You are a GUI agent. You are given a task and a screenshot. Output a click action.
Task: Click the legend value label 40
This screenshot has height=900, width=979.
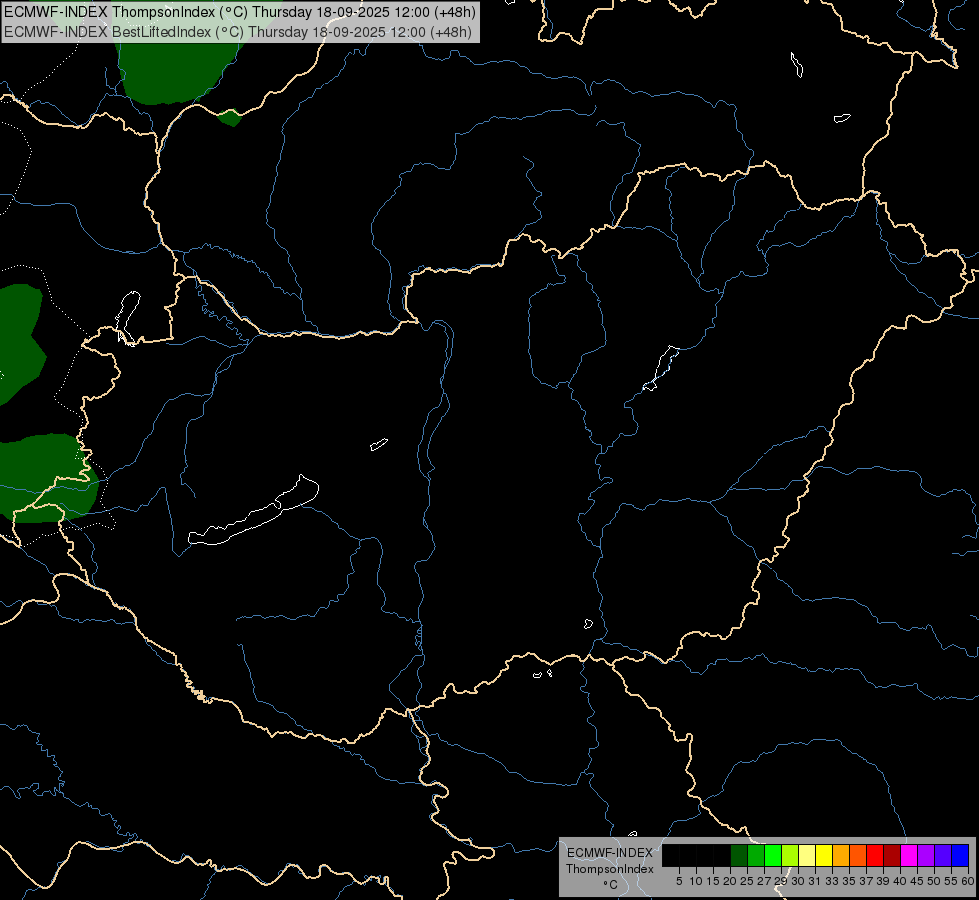(900, 881)
